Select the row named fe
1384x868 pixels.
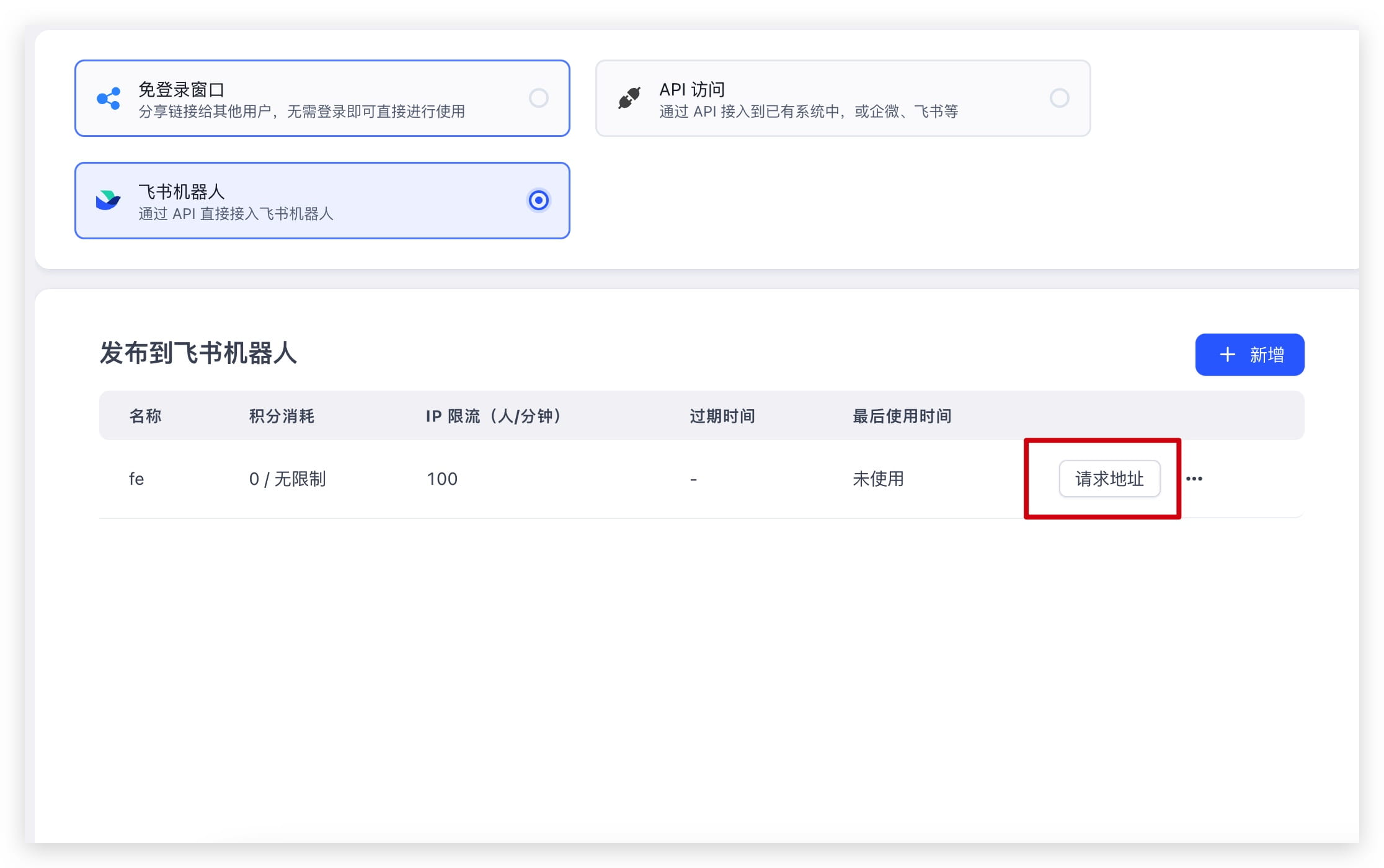pos(136,478)
